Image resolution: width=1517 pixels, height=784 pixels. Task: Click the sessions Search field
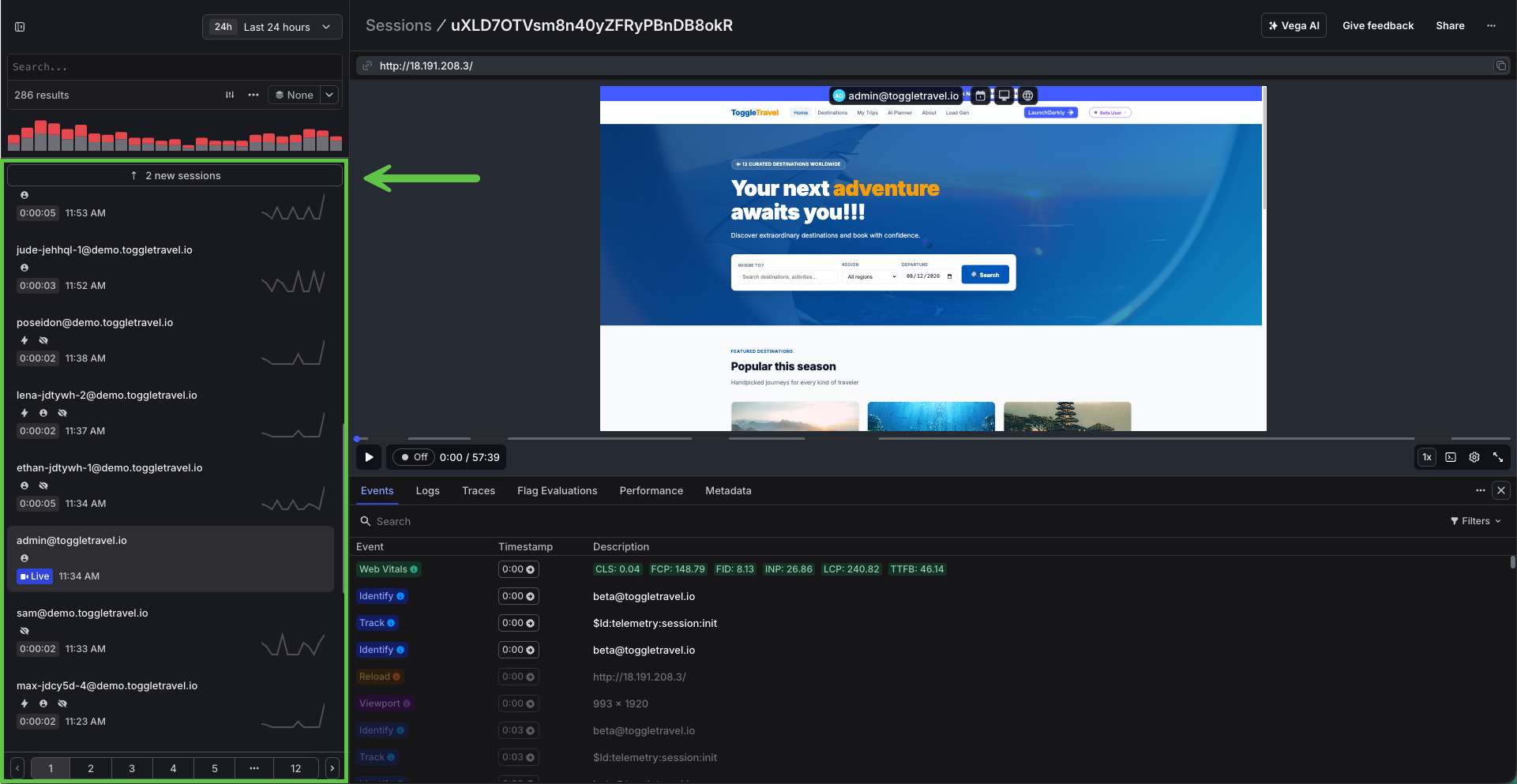[175, 67]
